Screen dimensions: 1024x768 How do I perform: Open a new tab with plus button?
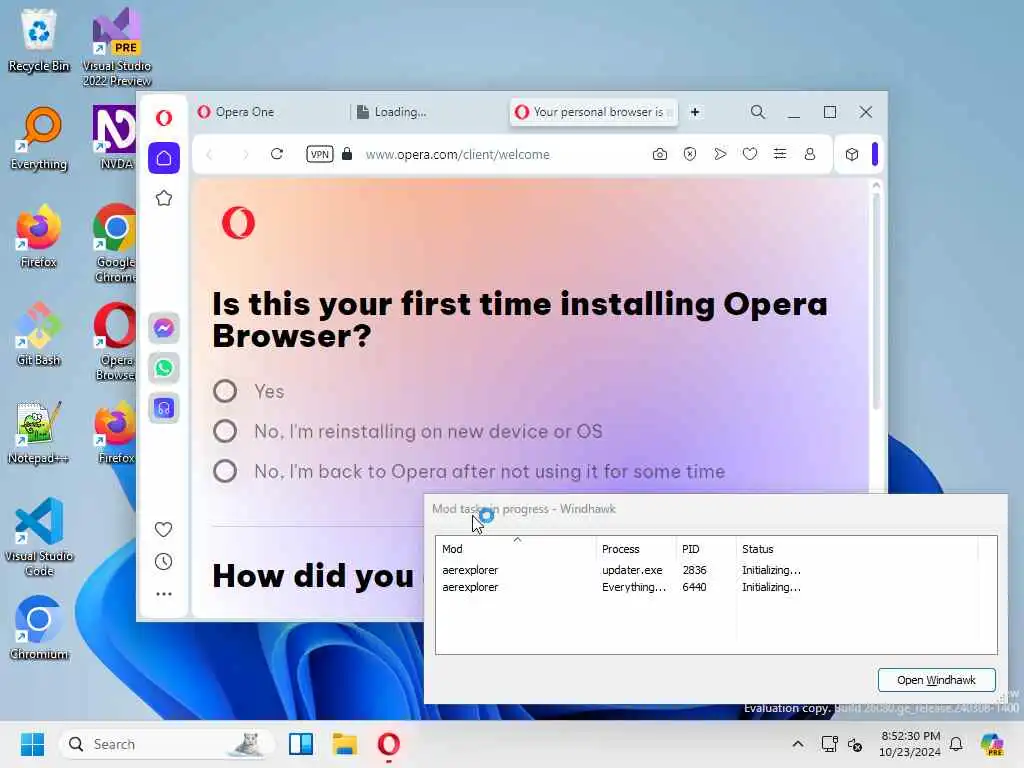point(695,112)
